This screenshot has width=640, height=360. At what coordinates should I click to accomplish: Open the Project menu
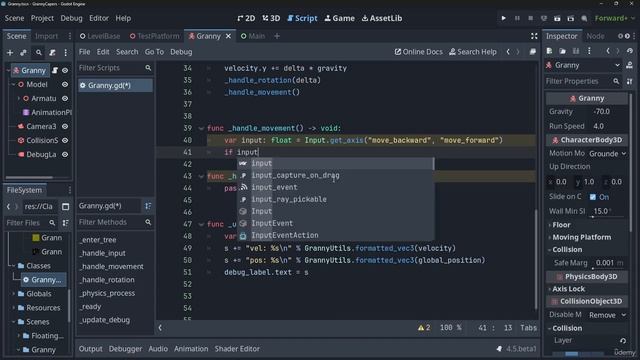(42, 18)
